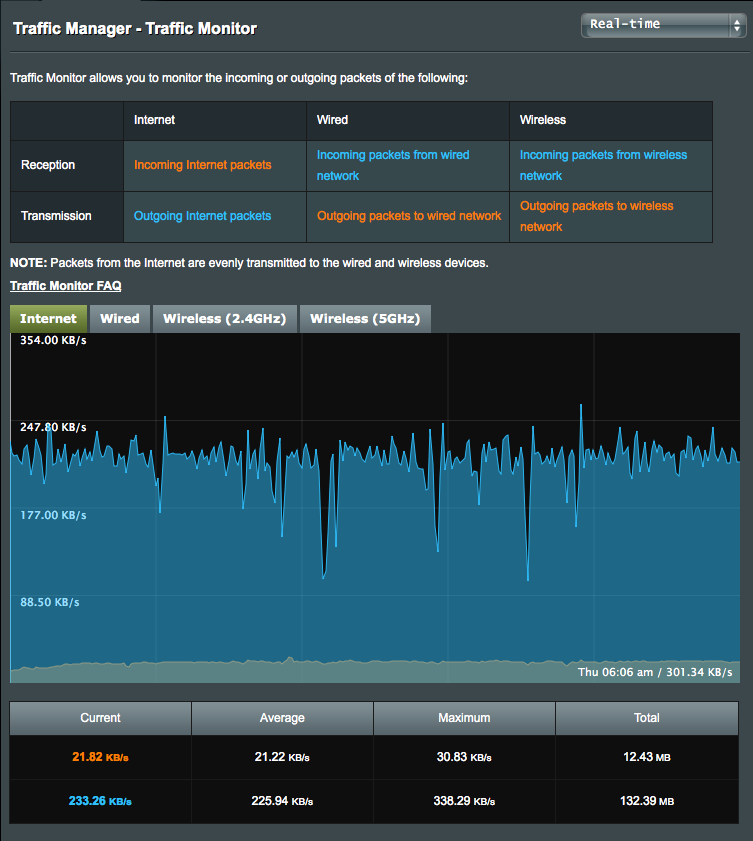Screen dimensions: 753x841
Task: Open the Real-time mode dropdown
Action: [660, 25]
